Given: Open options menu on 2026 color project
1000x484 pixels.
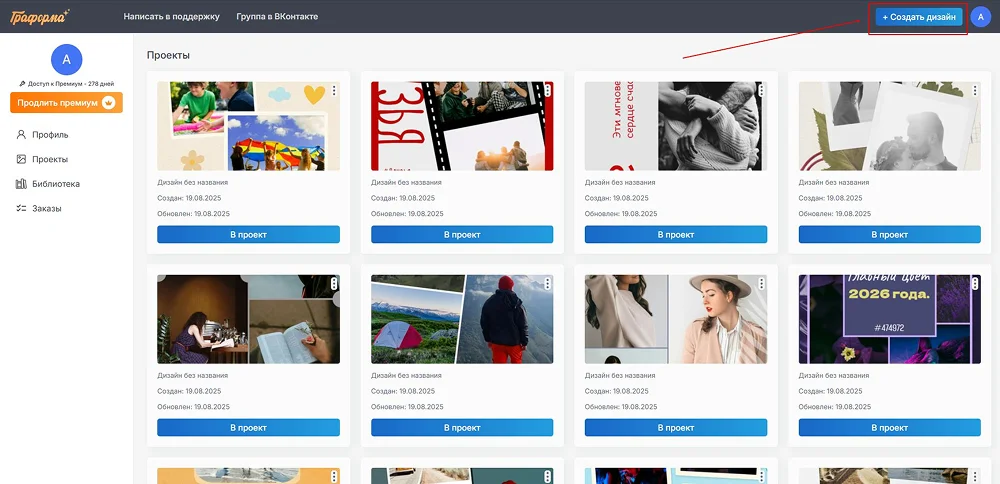Looking at the screenshot, I should pos(975,284).
